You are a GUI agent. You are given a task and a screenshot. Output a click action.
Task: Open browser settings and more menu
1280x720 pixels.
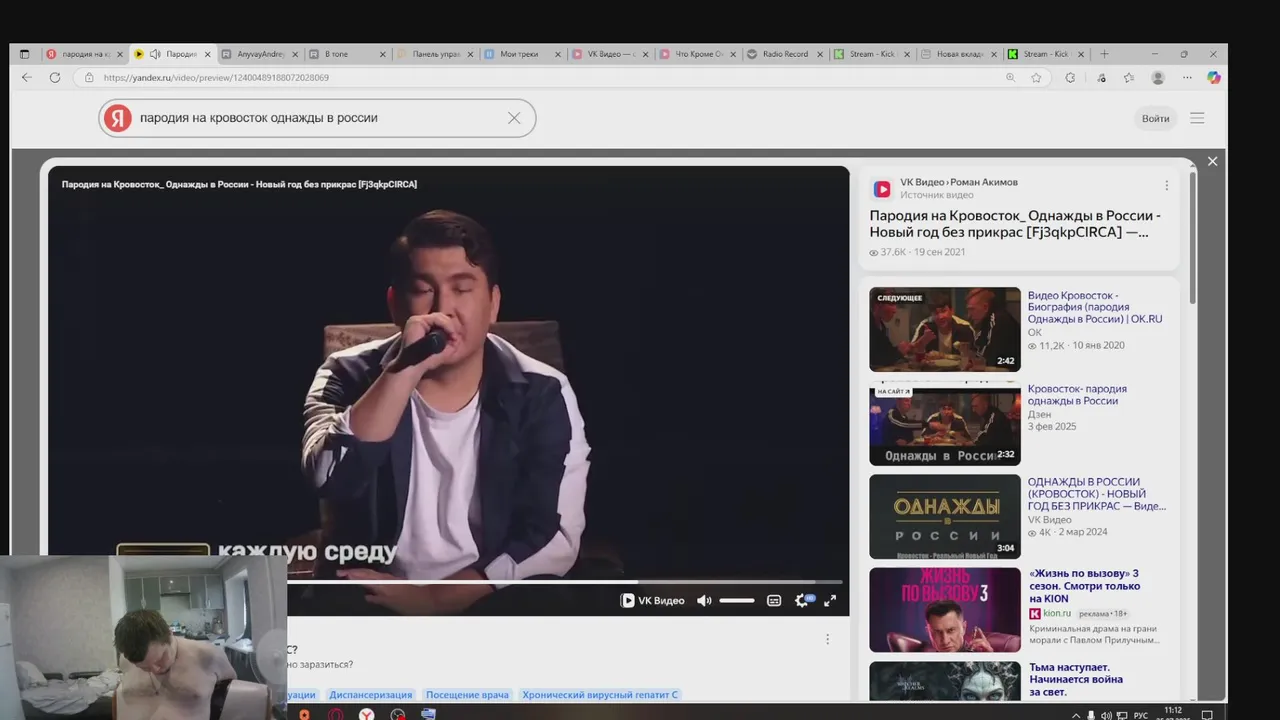[1187, 78]
